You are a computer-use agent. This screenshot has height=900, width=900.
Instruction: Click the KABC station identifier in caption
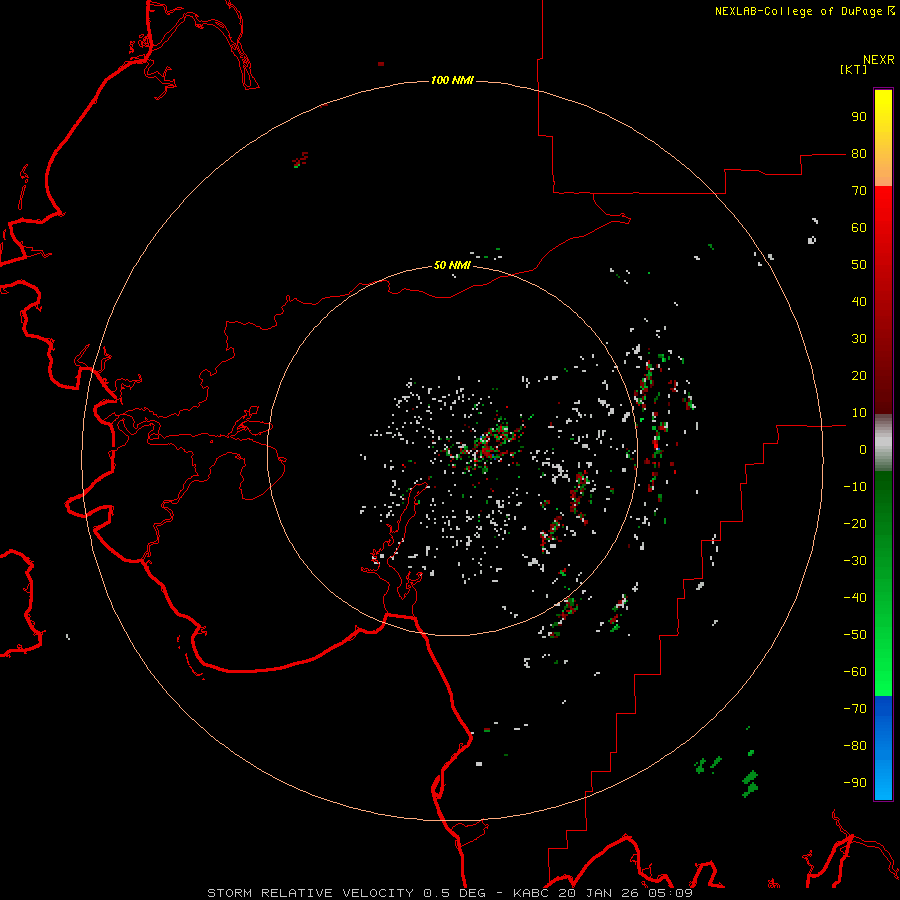coord(533,893)
